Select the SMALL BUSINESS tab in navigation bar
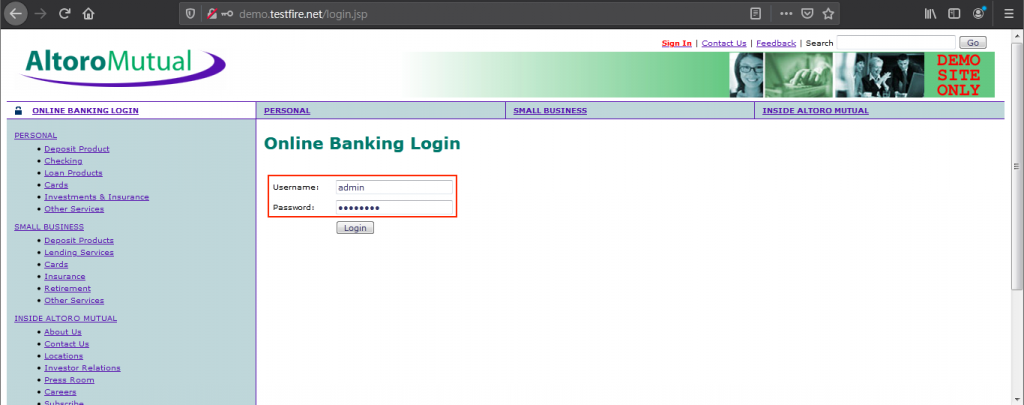This screenshot has height=405, width=1024. tap(550, 110)
